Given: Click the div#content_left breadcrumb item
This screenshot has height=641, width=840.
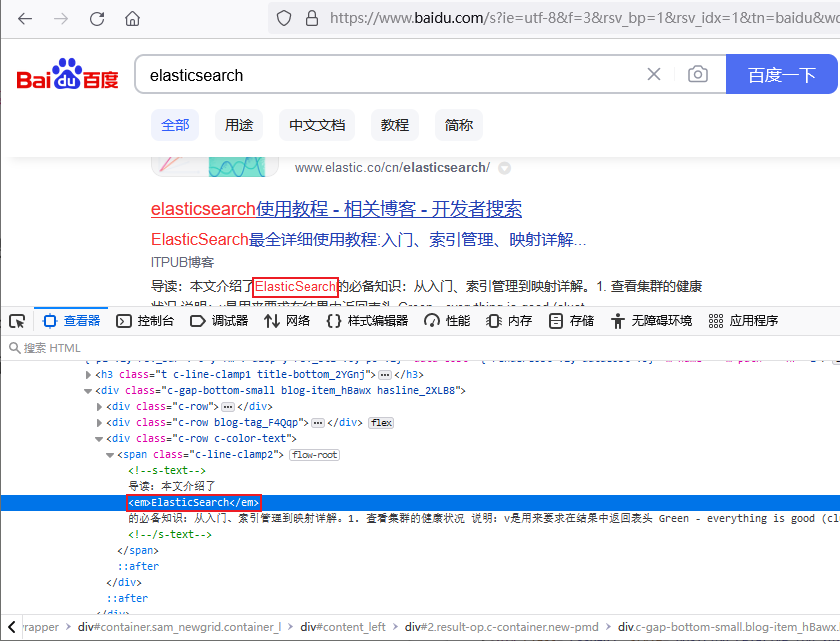Looking at the screenshot, I should pyautogui.click(x=343, y=627).
